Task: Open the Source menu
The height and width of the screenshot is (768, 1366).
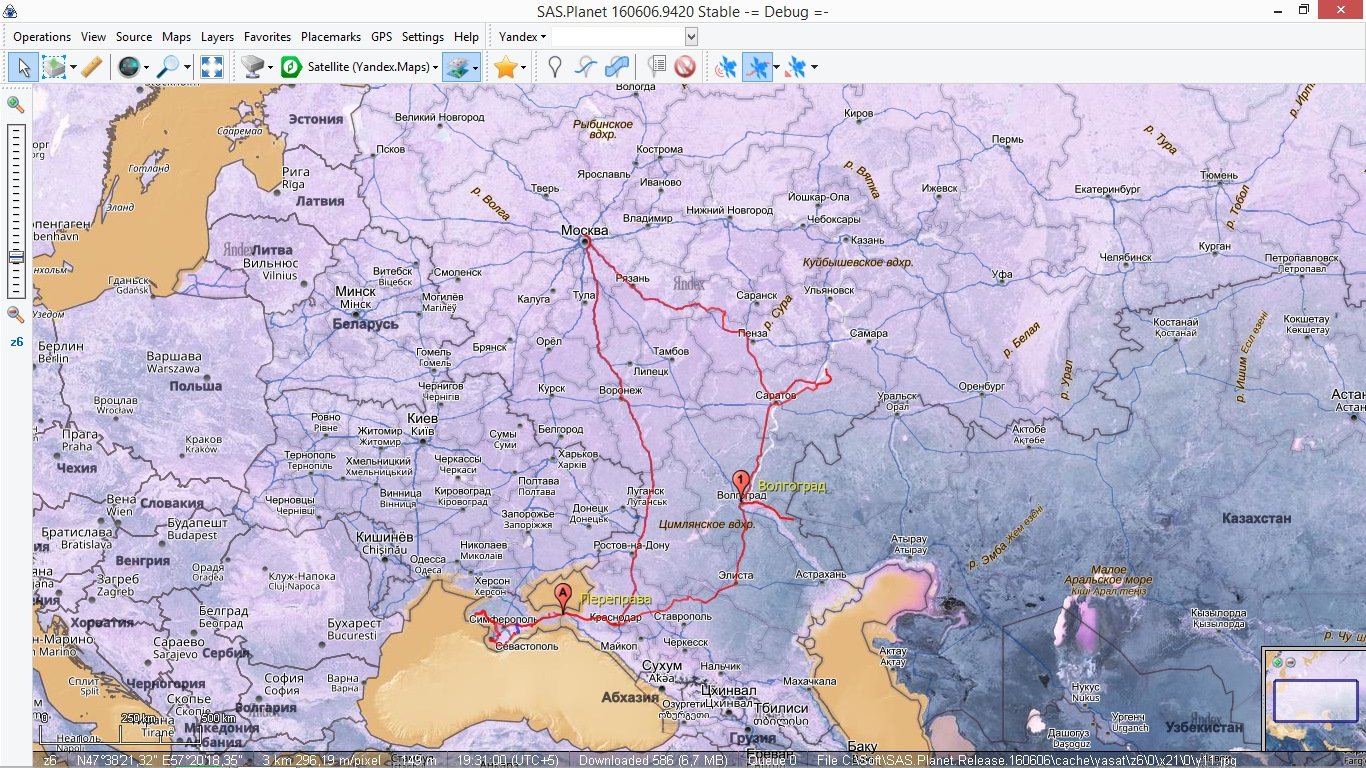Action: pyautogui.click(x=134, y=36)
